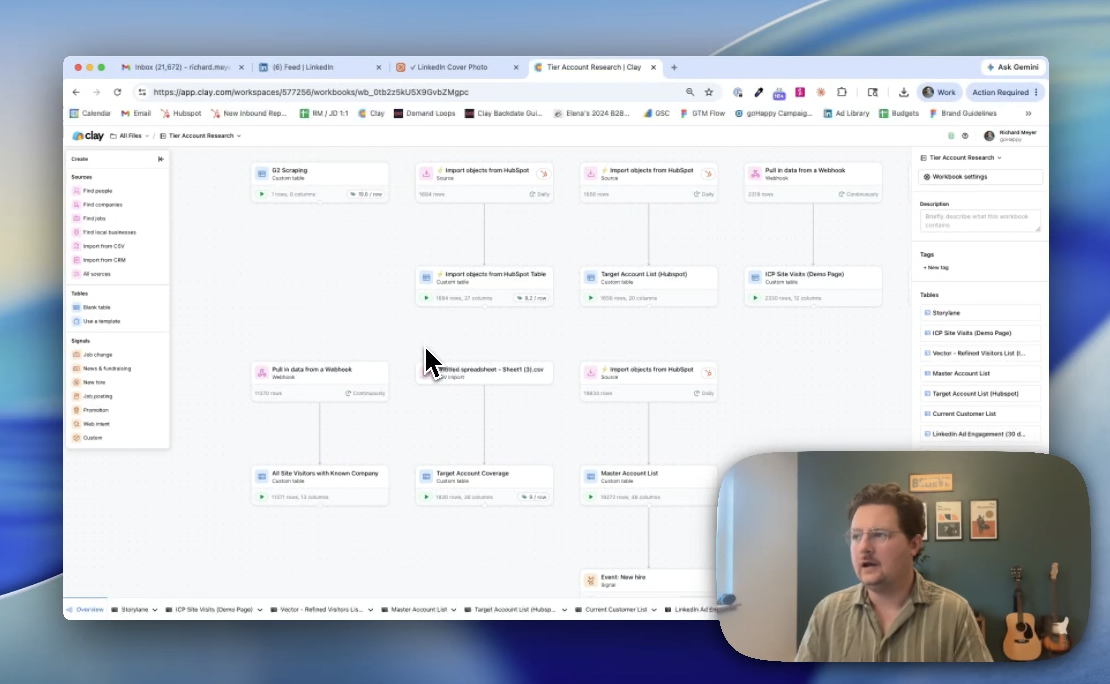Image resolution: width=1110 pixels, height=684 pixels.
Task: Open Master Account List in right Tables list
Action: 980,373
